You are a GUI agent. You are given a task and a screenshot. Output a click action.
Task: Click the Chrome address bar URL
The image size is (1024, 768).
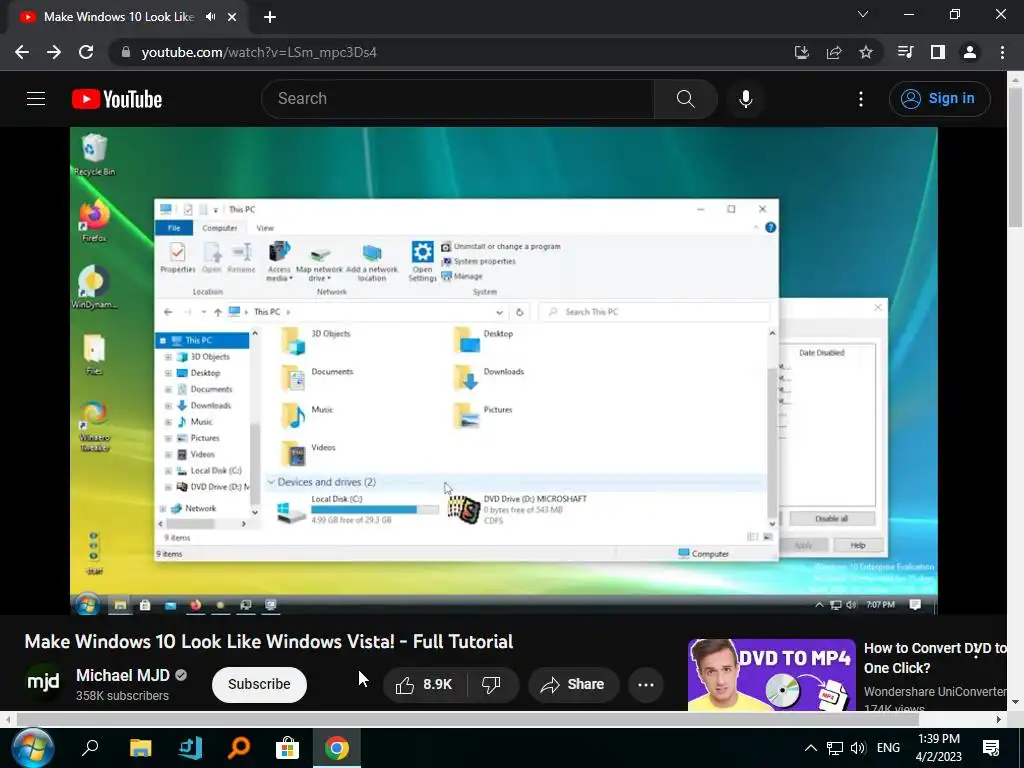point(259,52)
